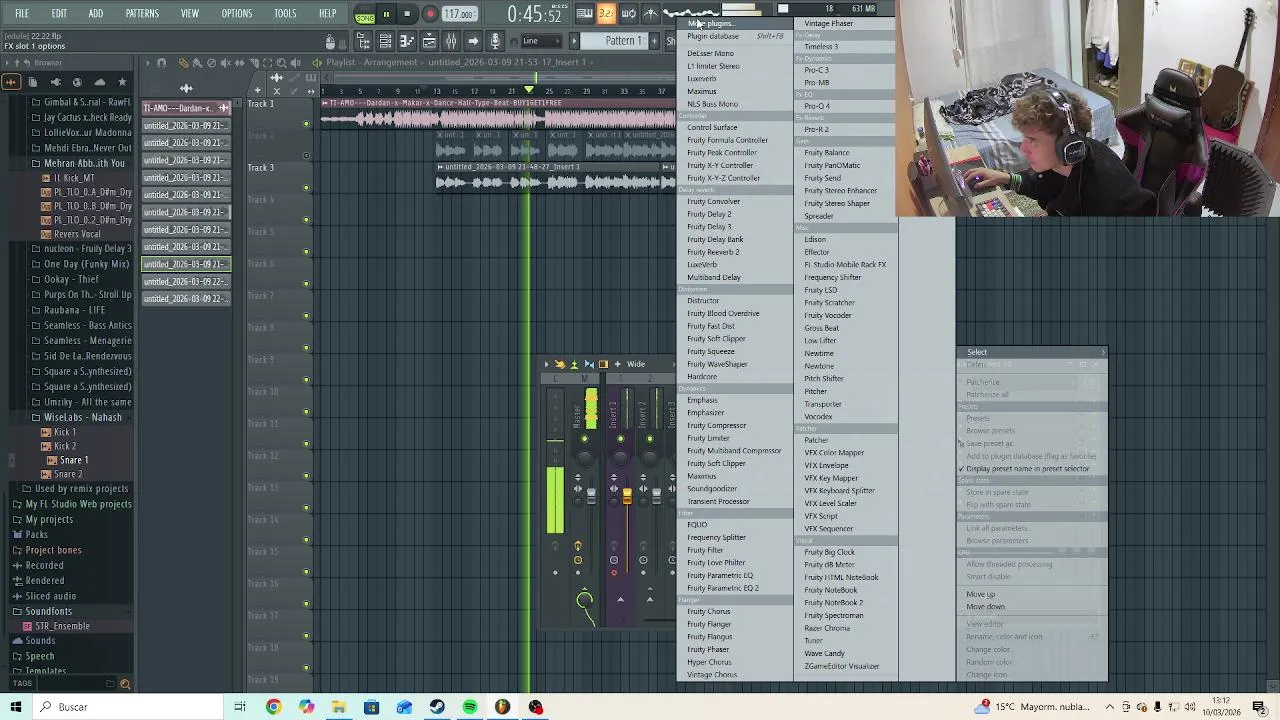Choose Fruity Reeverb 2 plugin
This screenshot has width=1280, height=720.
tap(713, 252)
